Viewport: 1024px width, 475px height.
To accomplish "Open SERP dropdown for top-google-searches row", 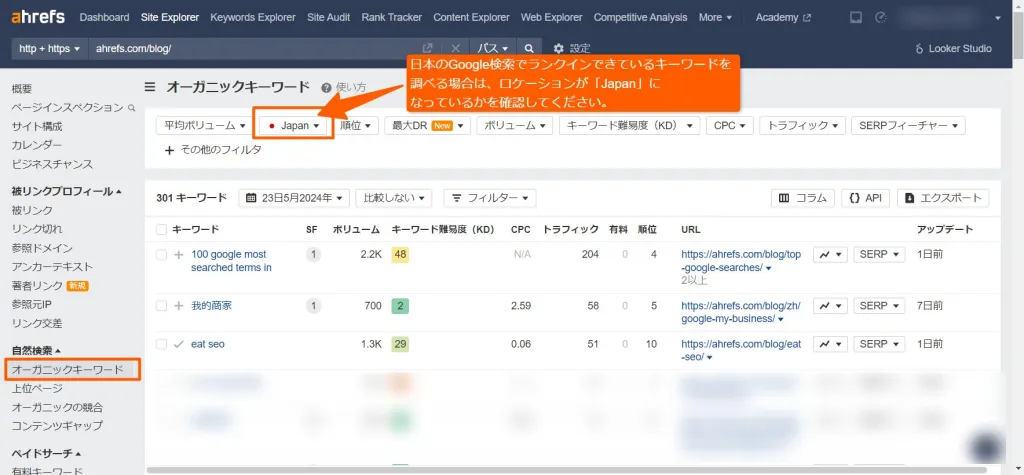I will coord(879,254).
